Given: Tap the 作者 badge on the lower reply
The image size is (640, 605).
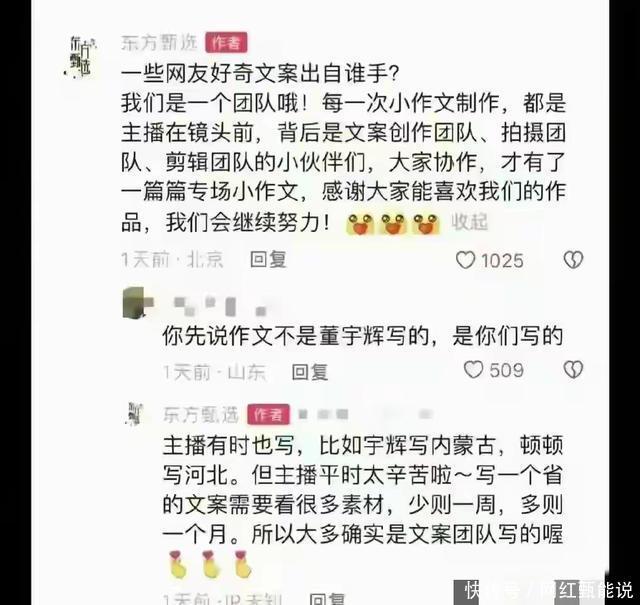Looking at the screenshot, I should [268, 415].
